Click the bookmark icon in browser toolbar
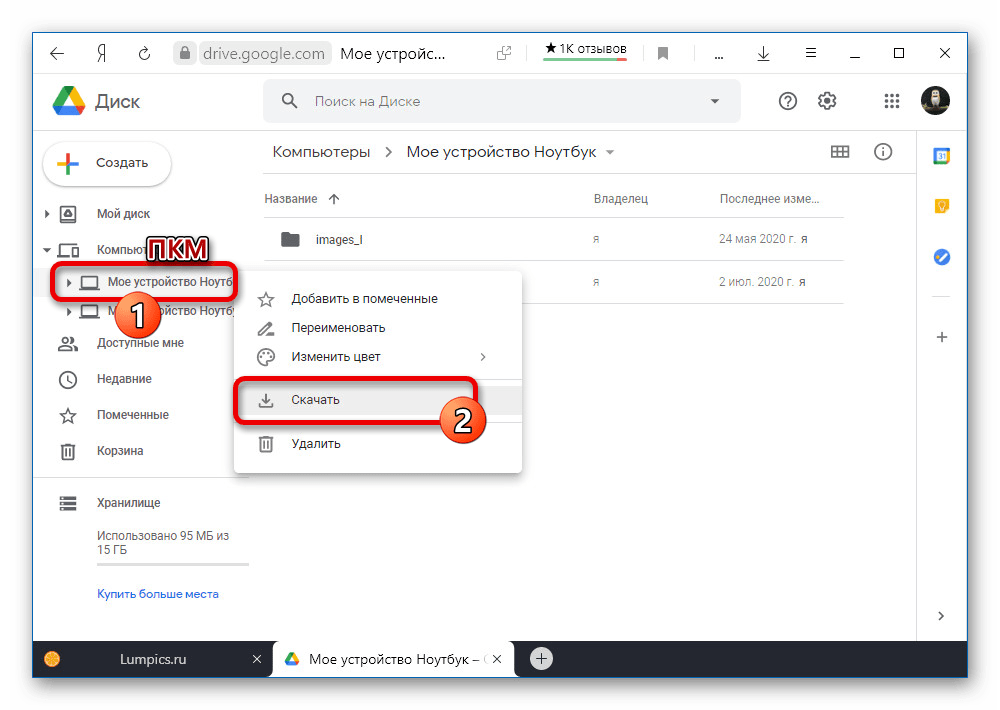Screen dimensions: 1000x710 [x=663, y=54]
